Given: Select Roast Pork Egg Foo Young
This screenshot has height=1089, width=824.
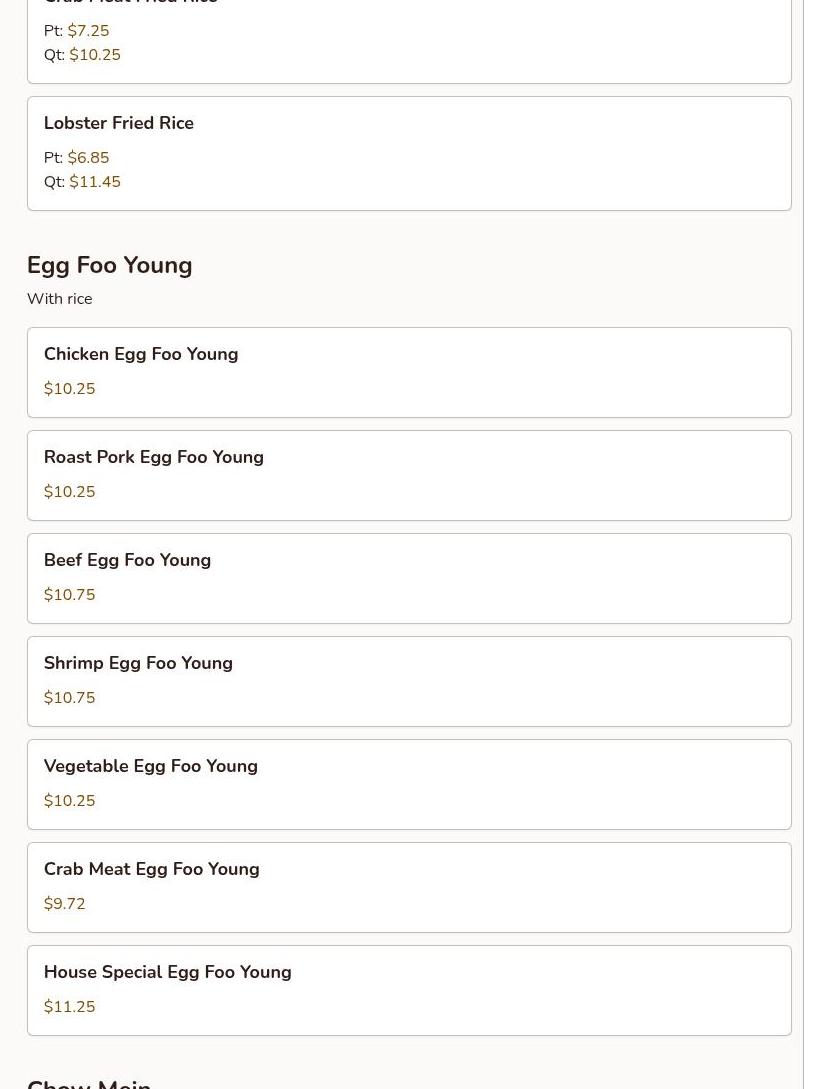Looking at the screenshot, I should coord(154,457).
